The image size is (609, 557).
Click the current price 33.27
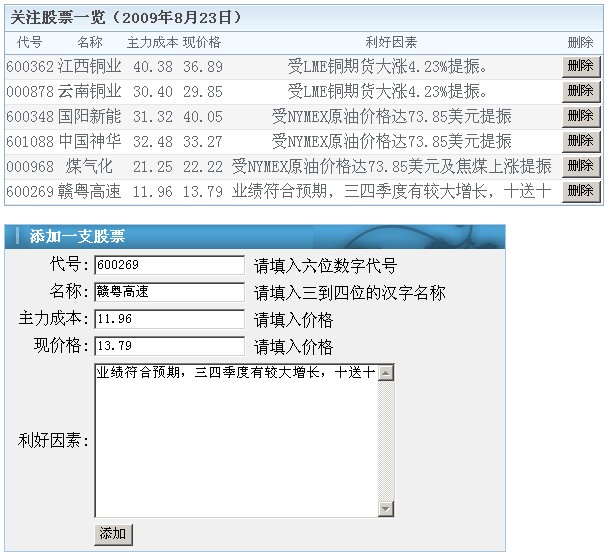click(203, 141)
